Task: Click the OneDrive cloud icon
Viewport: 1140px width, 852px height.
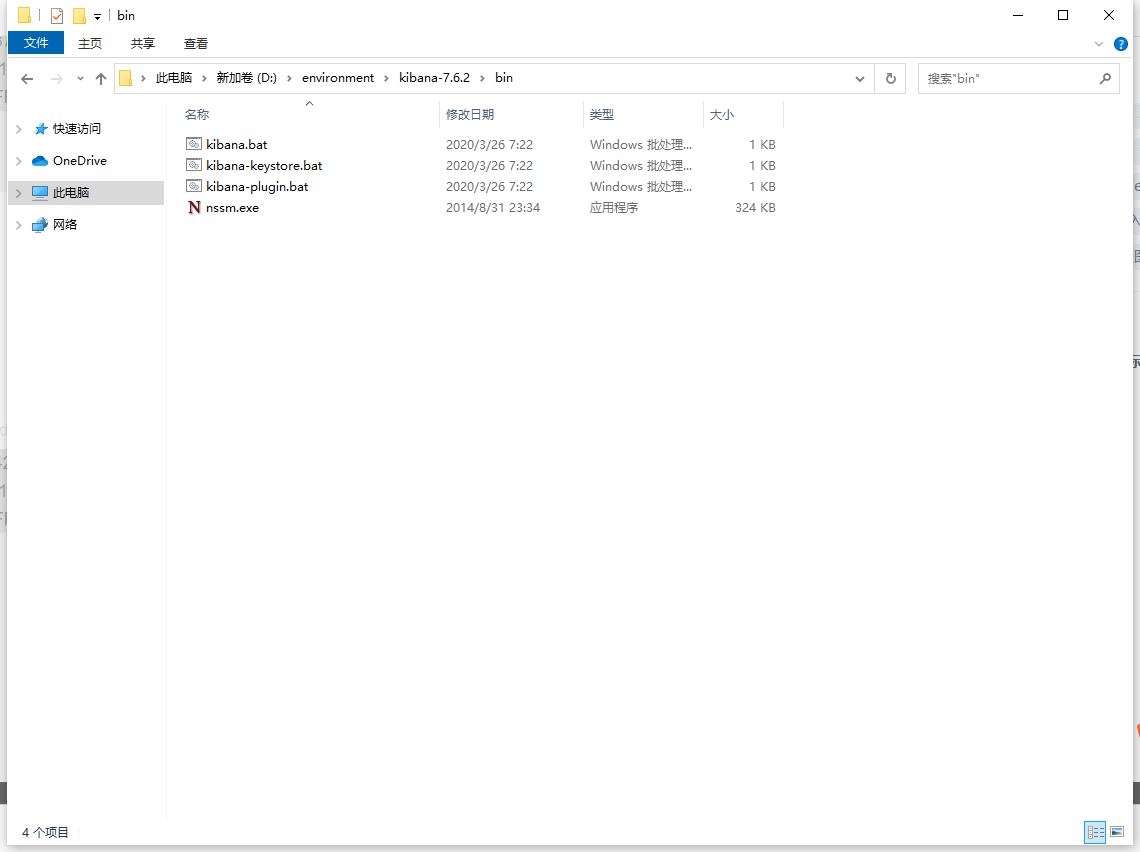Action: coord(40,161)
